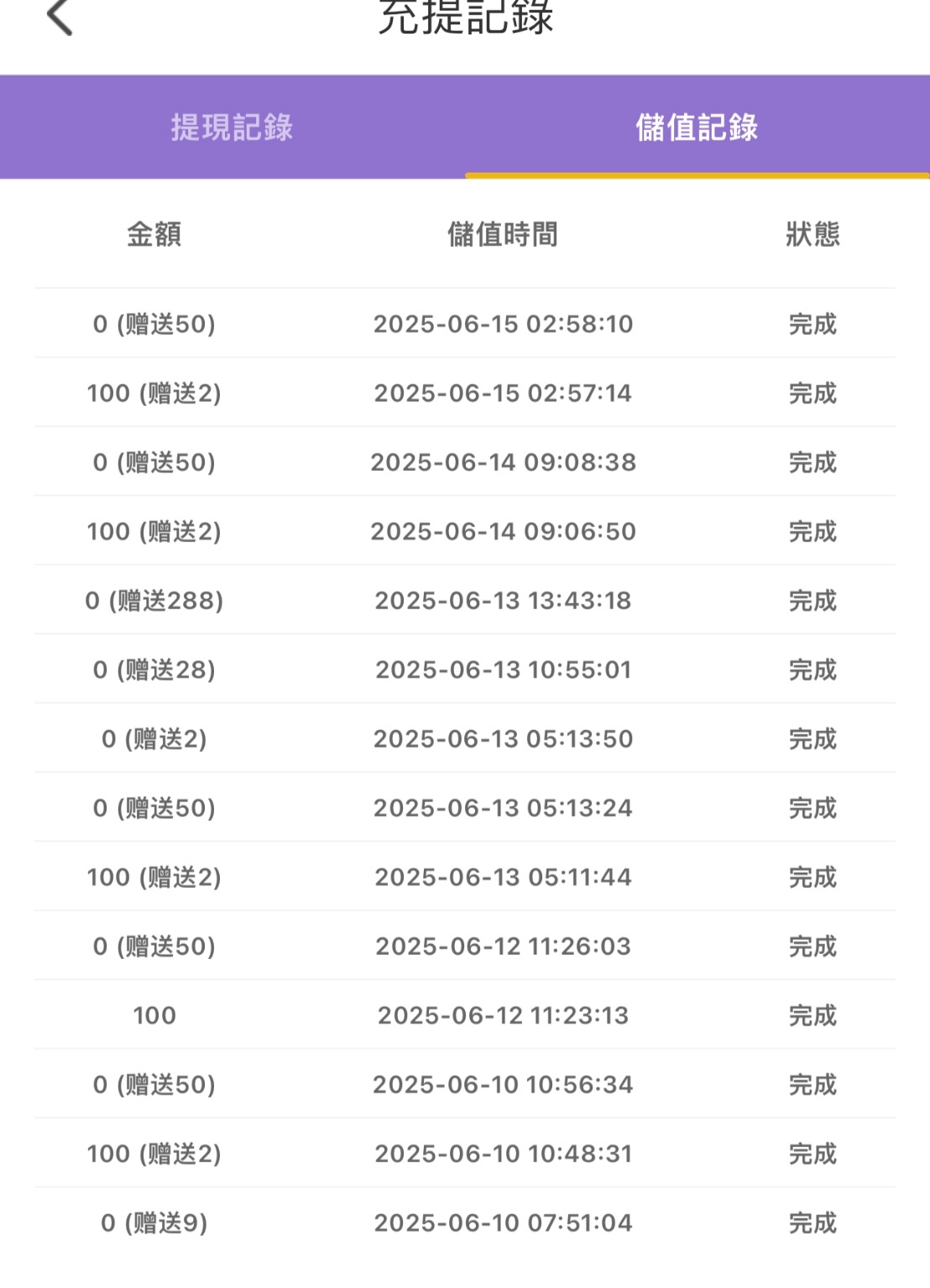Open record dated 2025-06-10 10:56:34

465,1084
